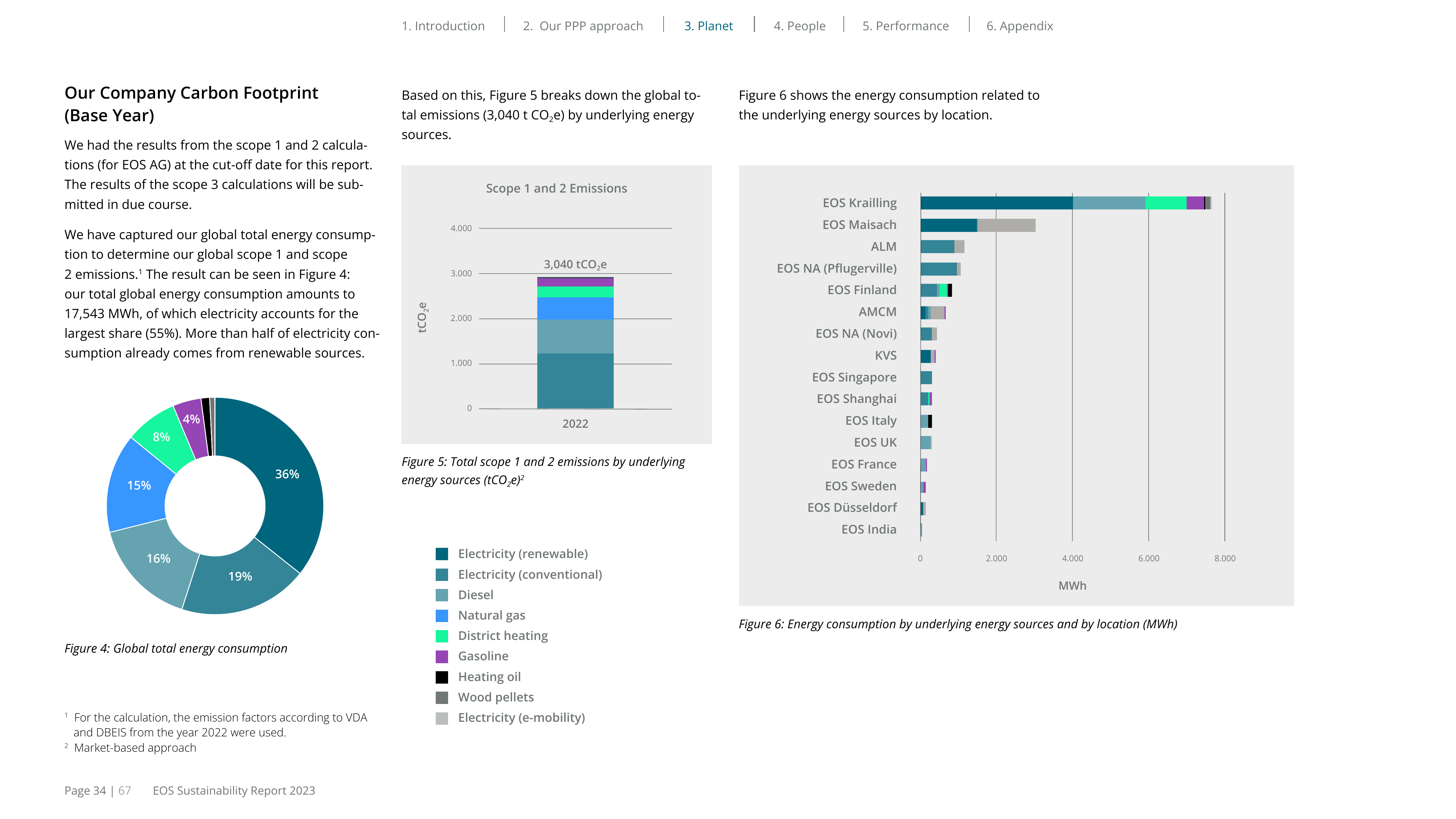Image resolution: width=1456 pixels, height=819 pixels.
Task: Click the EOS UK row label
Action: point(875,443)
